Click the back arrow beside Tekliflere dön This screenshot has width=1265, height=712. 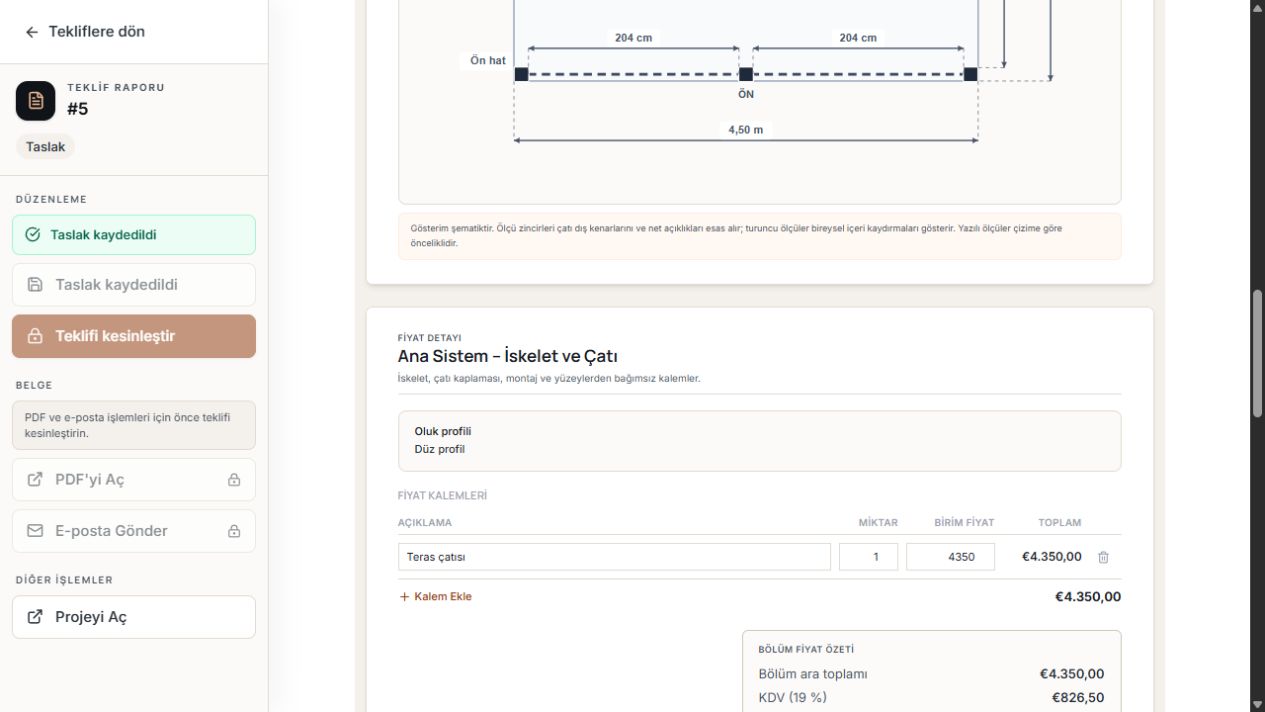coord(32,32)
